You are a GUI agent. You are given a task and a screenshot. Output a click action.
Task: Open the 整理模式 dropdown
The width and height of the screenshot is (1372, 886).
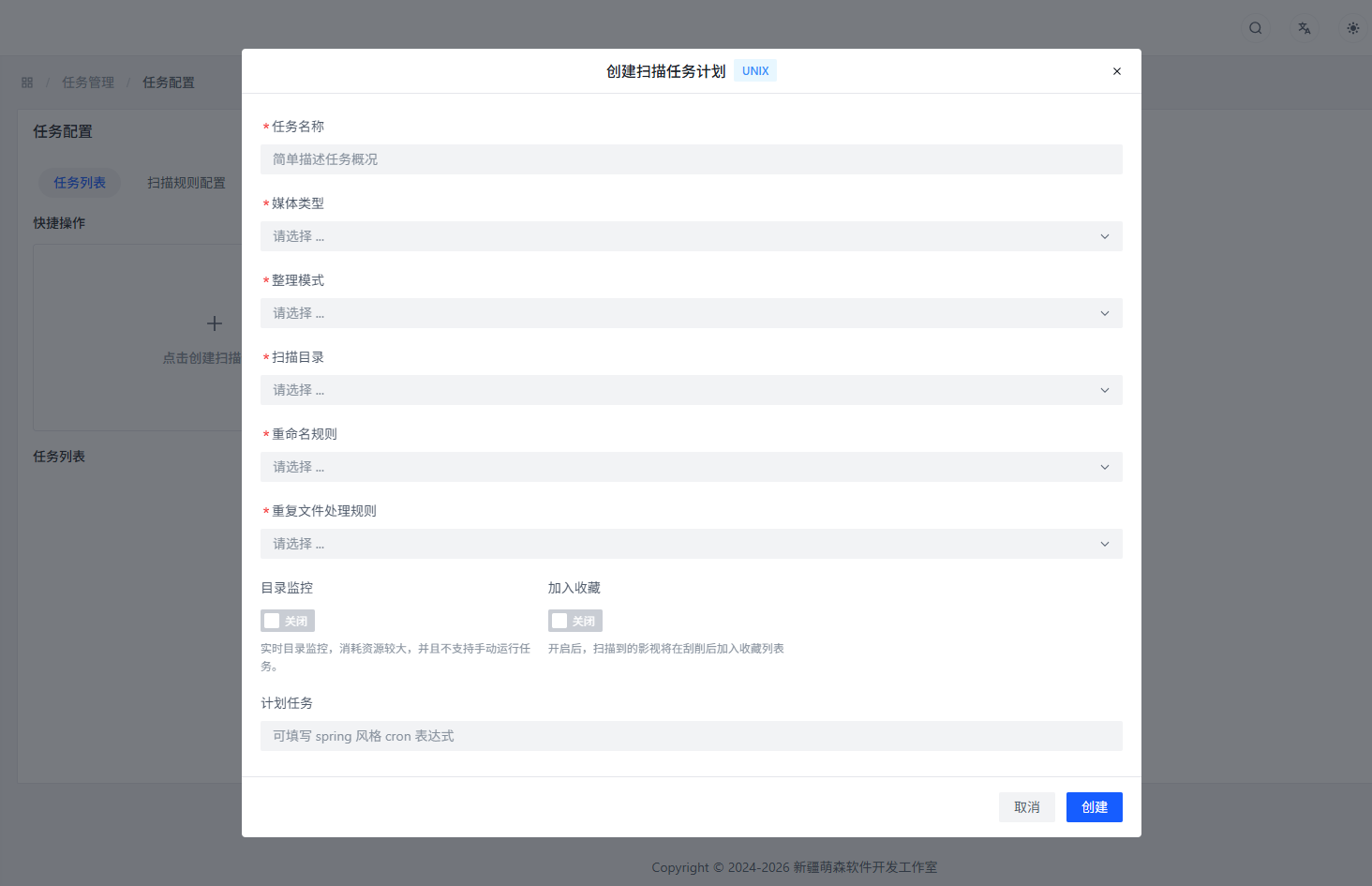tap(692, 312)
